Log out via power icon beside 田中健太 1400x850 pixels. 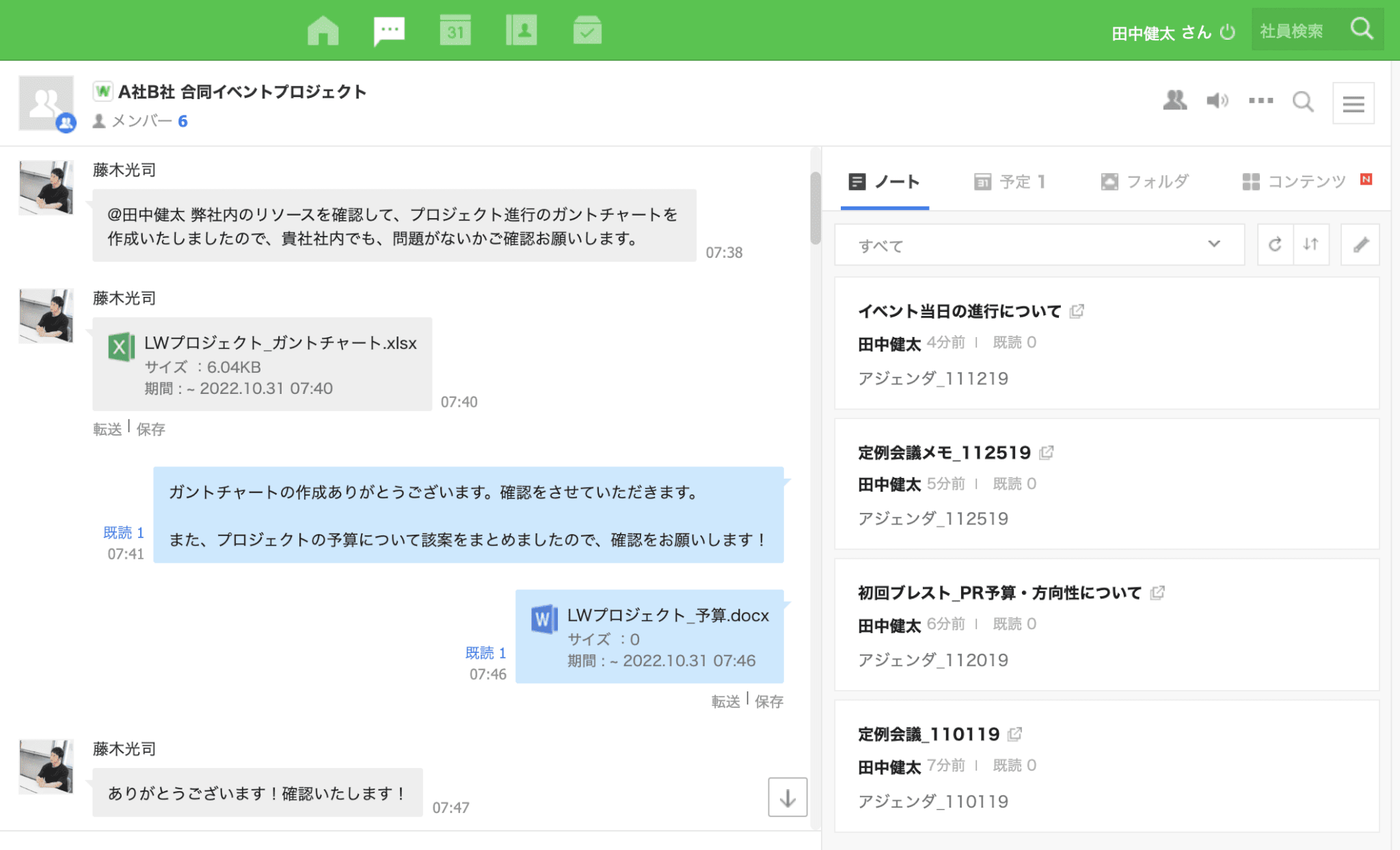pyautogui.click(x=1228, y=32)
